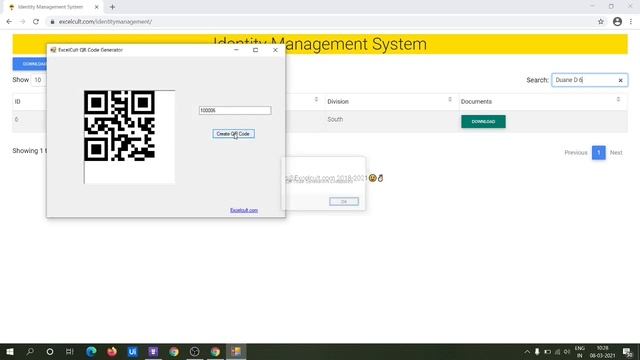Click the browser forward arrow
Image resolution: width=640 pixels, height=360 pixels.
point(22,22)
